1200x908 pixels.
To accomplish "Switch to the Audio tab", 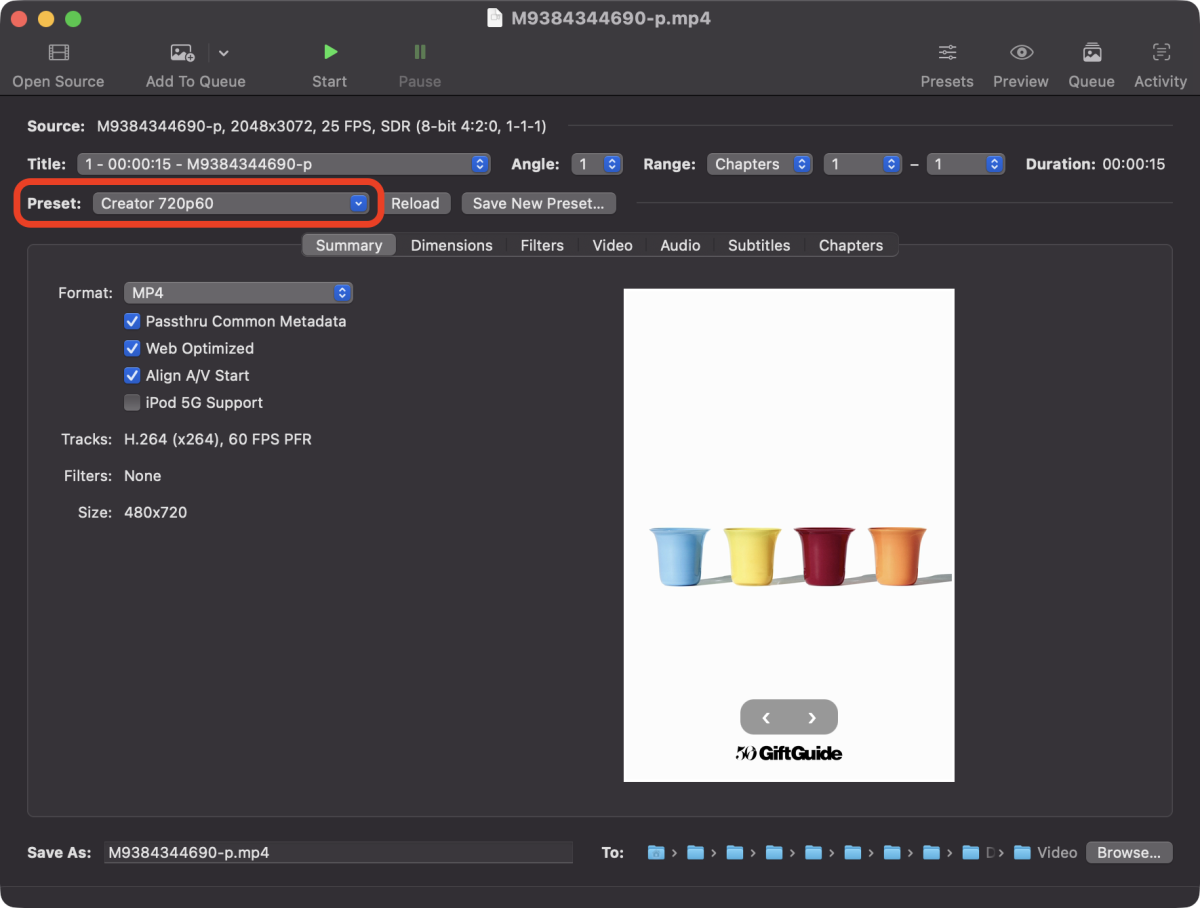I will point(680,244).
